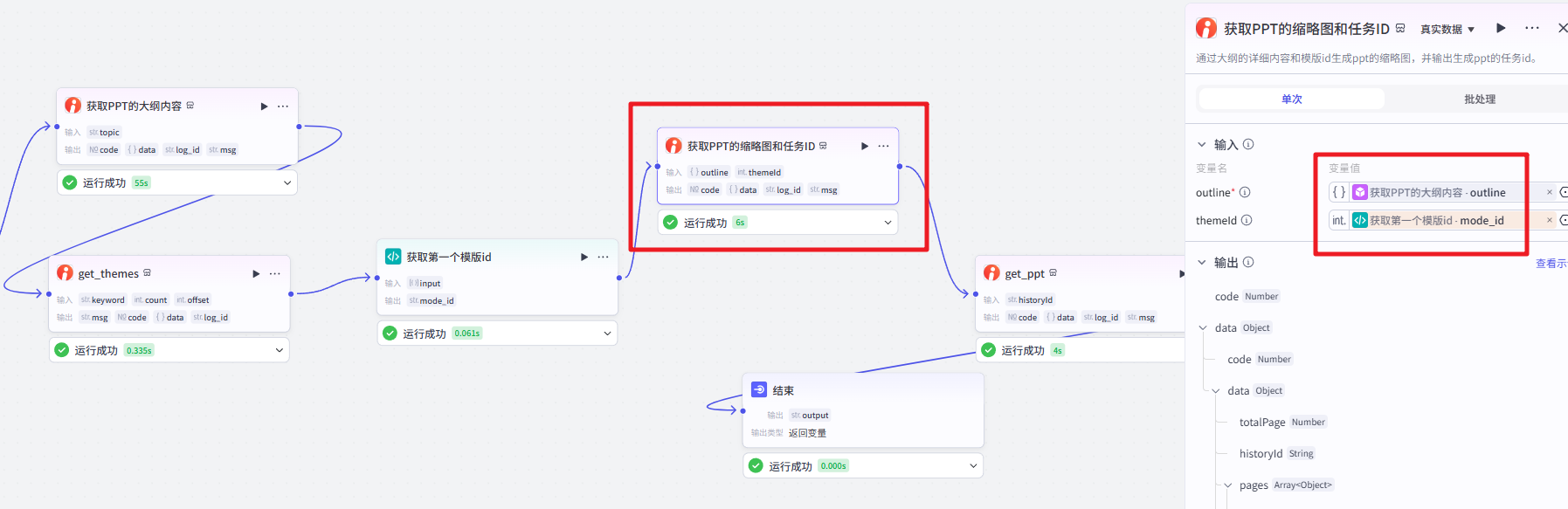Run the 获取PPT的大纲内容 node with its play icon

[x=264, y=107]
